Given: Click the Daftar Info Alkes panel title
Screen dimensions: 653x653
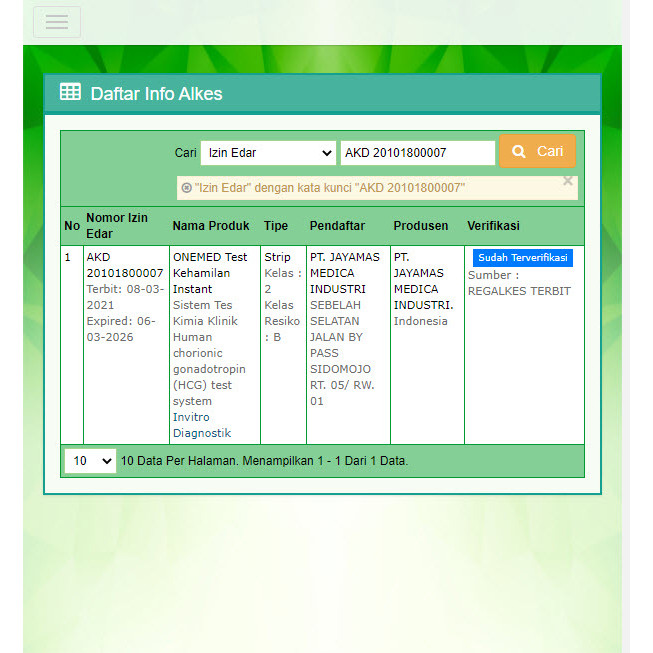Looking at the screenshot, I should click(156, 94).
